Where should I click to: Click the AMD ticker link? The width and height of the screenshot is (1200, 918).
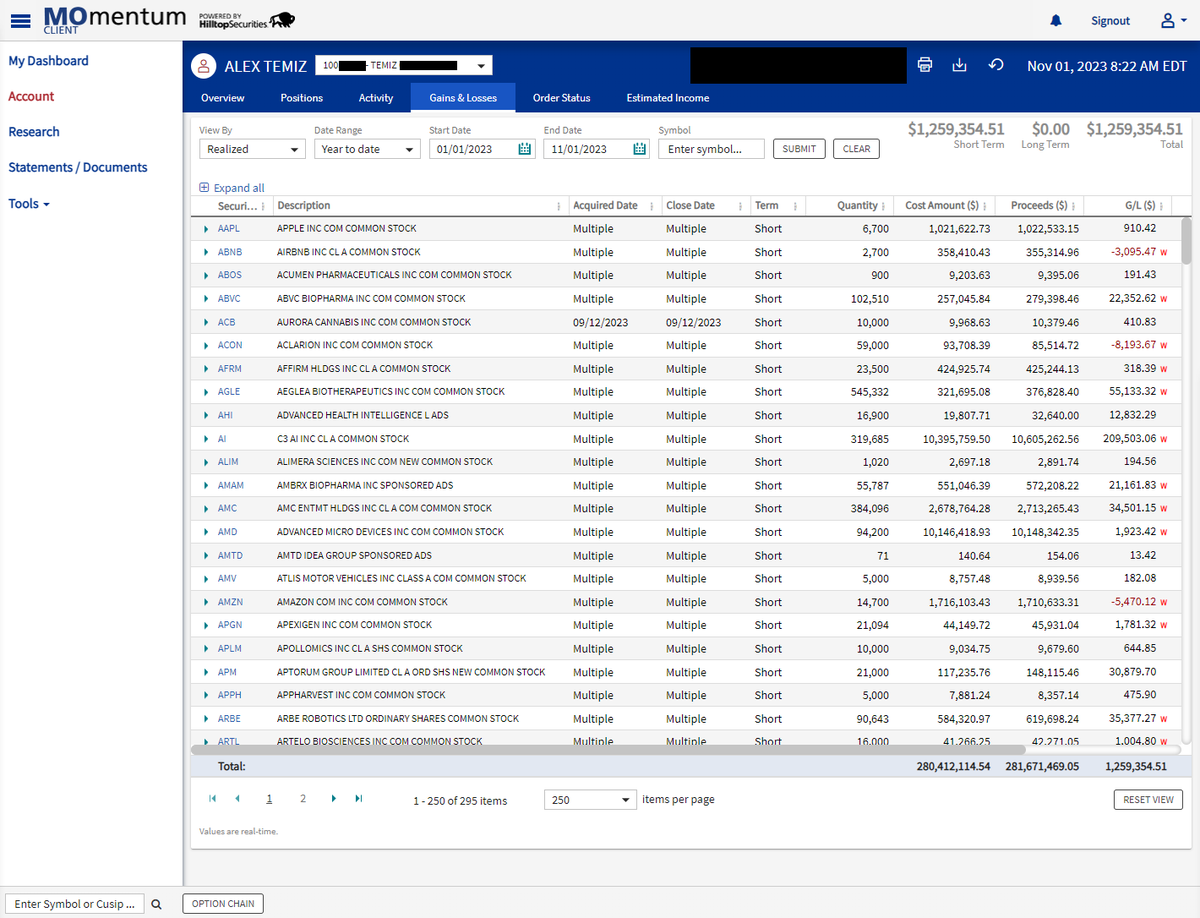click(x=228, y=532)
